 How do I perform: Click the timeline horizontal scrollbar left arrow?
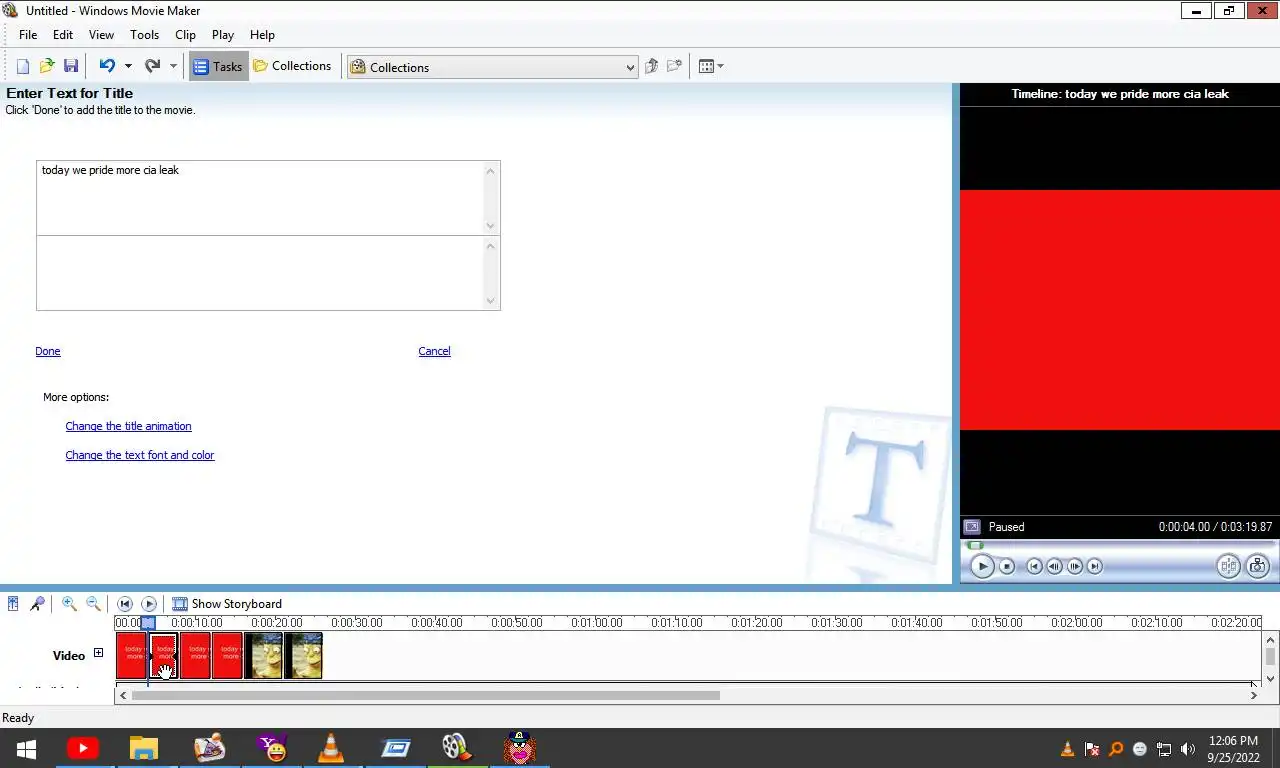(123, 695)
